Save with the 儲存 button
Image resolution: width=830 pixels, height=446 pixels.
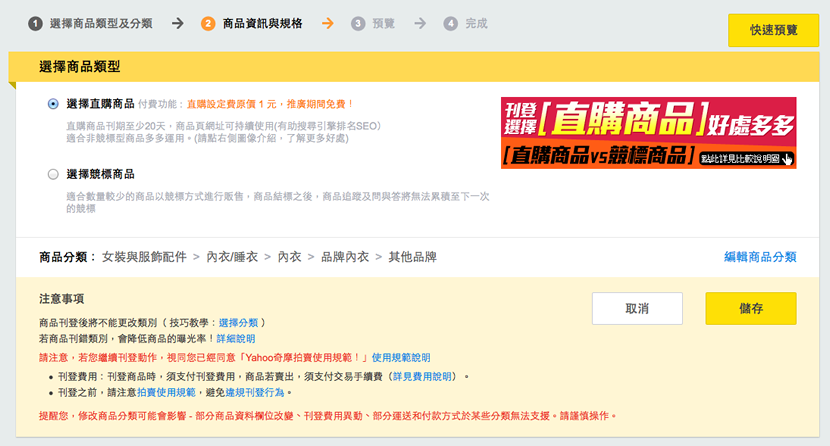(750, 308)
